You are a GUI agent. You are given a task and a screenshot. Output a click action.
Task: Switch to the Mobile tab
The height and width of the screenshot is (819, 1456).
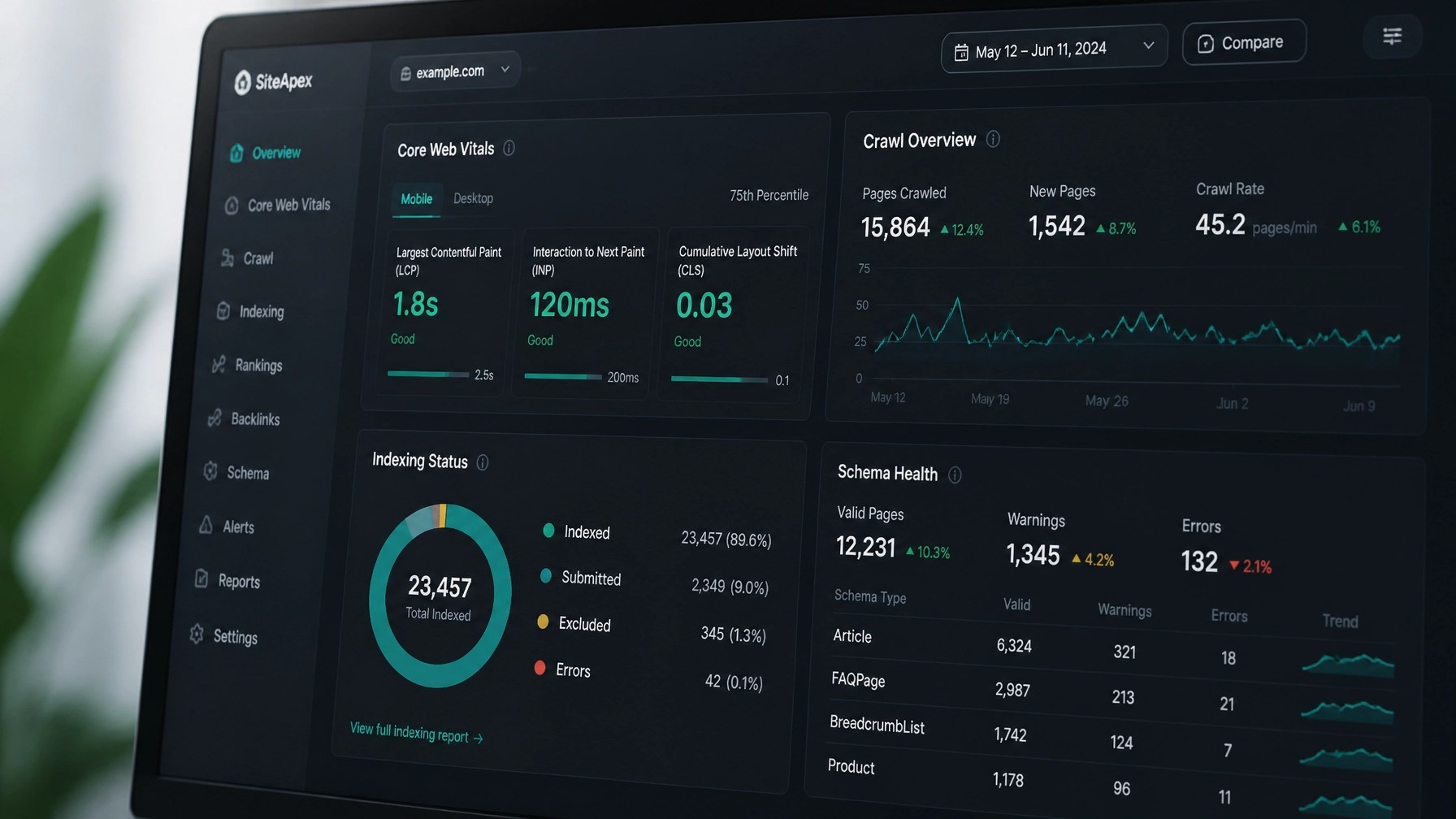click(x=417, y=199)
